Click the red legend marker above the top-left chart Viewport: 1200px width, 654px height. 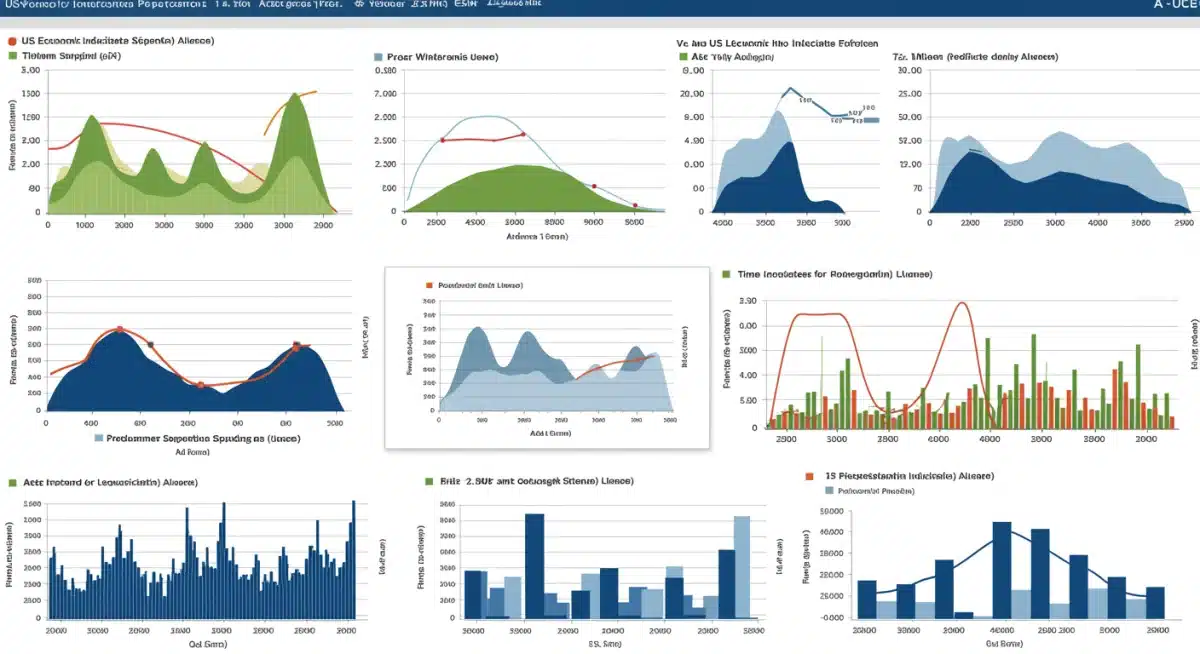click(11, 42)
